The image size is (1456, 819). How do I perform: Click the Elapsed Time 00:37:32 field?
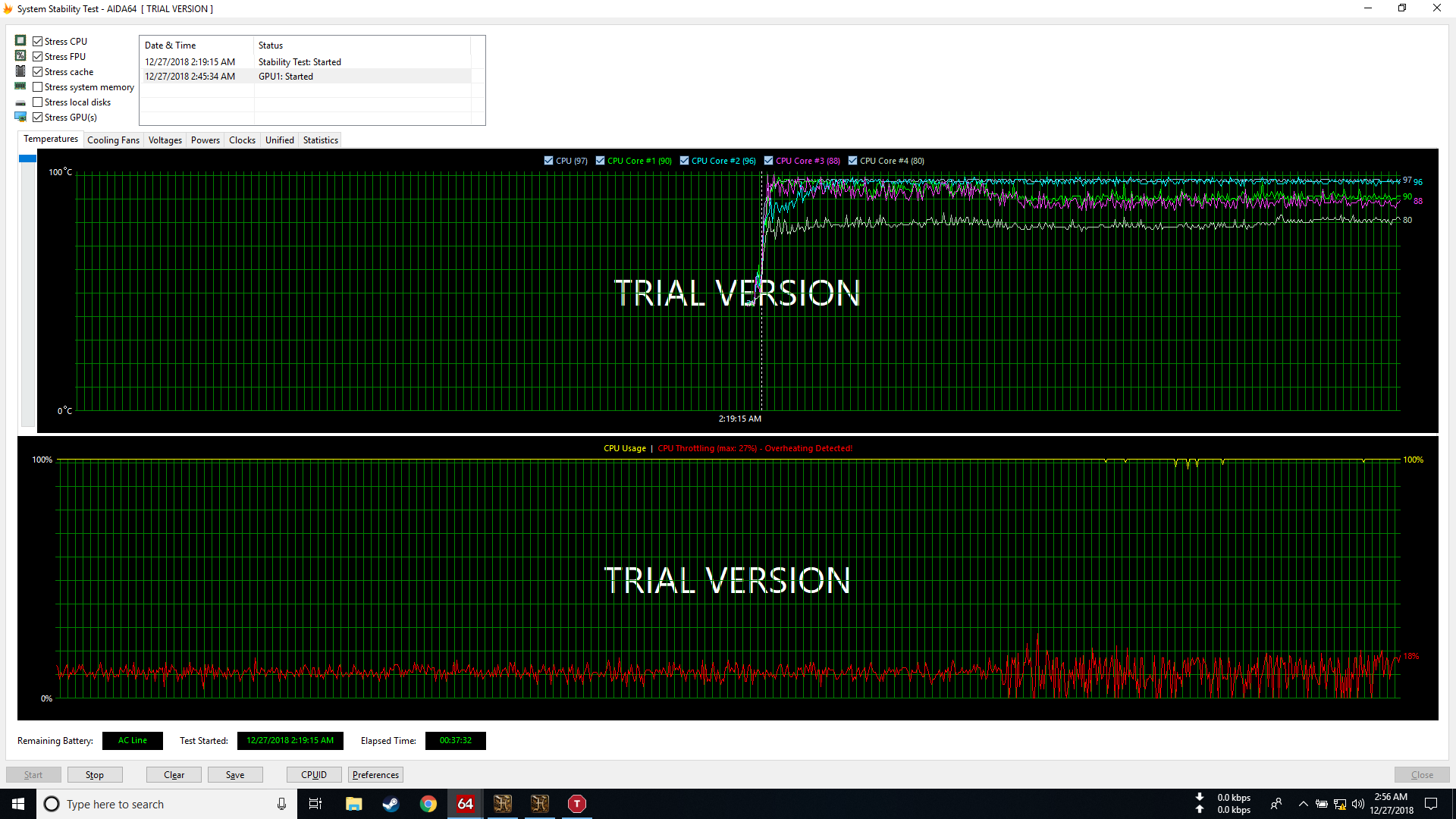pyautogui.click(x=456, y=741)
